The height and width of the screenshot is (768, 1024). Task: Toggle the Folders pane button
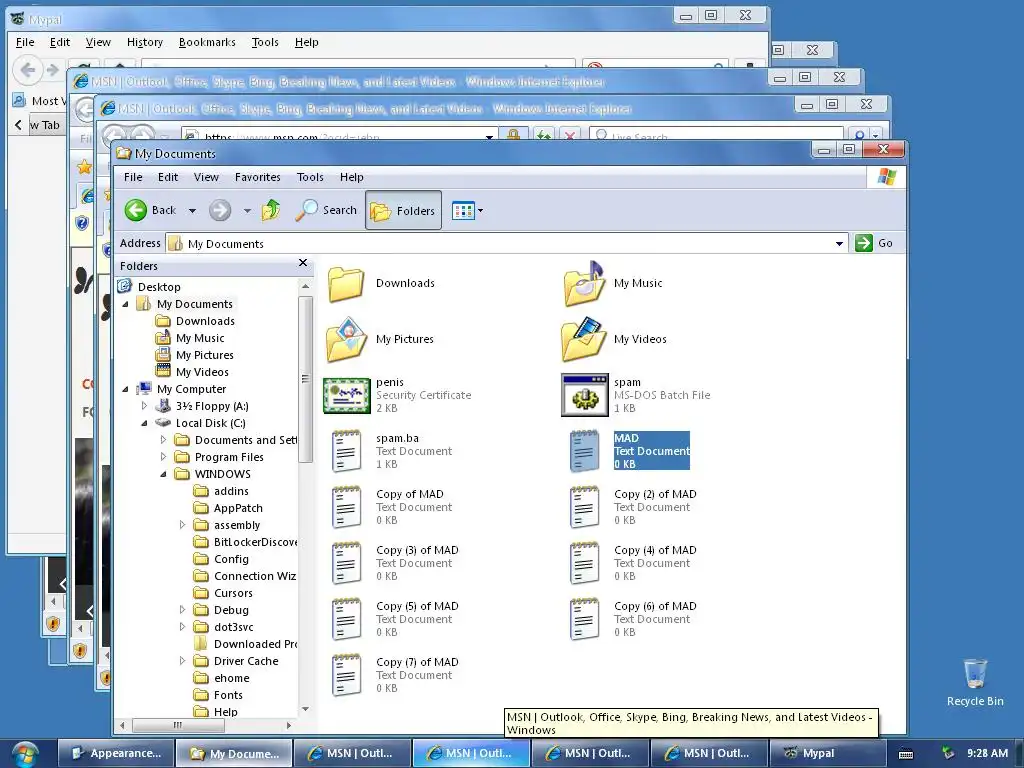point(403,210)
